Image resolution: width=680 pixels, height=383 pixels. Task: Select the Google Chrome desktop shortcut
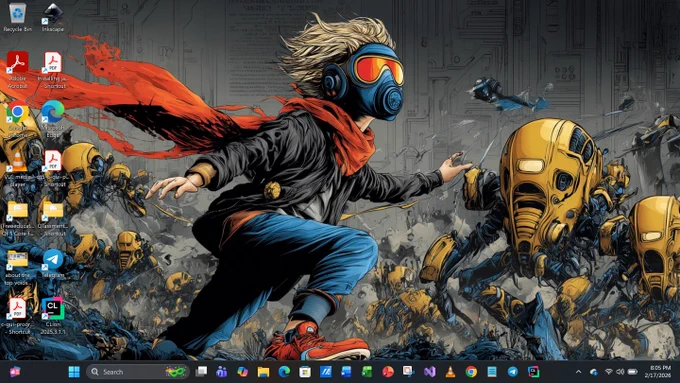pos(17,119)
